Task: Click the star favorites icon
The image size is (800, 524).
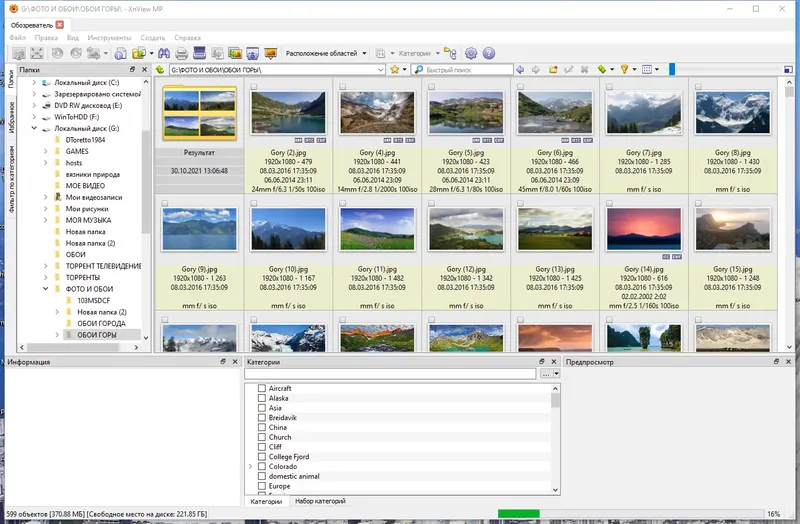Action: 396,70
